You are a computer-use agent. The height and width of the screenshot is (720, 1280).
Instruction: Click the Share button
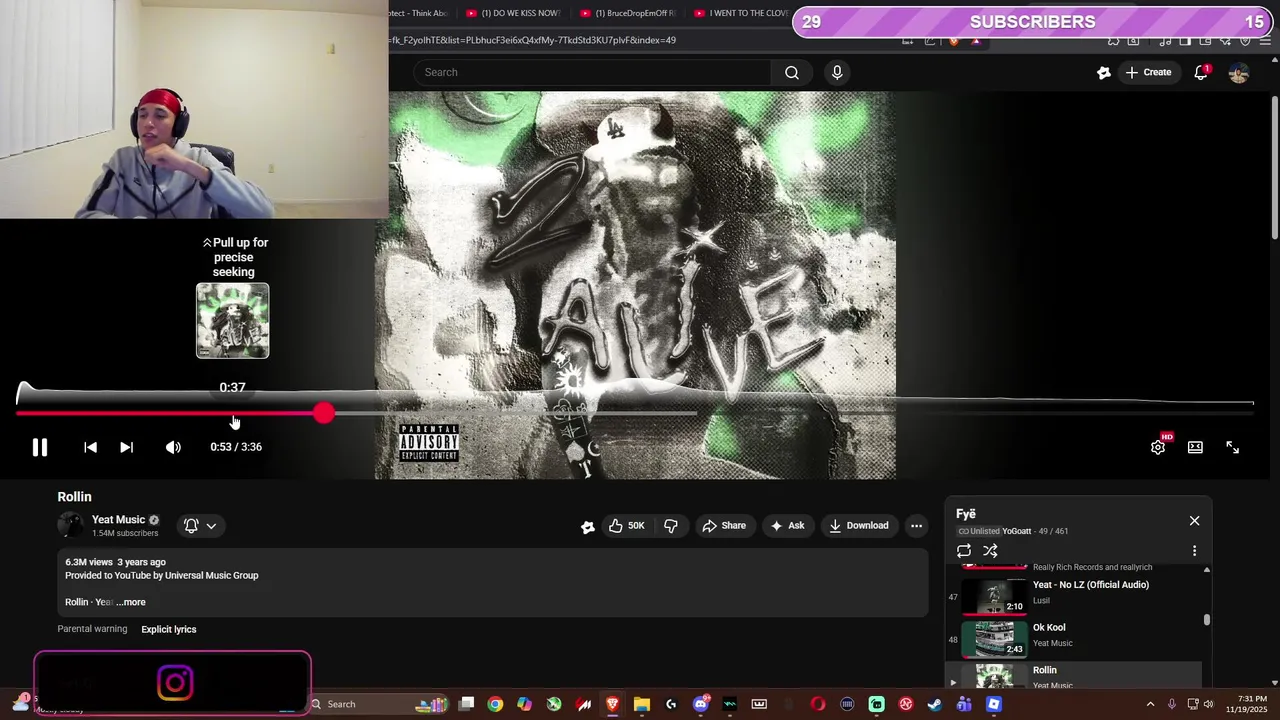(724, 525)
